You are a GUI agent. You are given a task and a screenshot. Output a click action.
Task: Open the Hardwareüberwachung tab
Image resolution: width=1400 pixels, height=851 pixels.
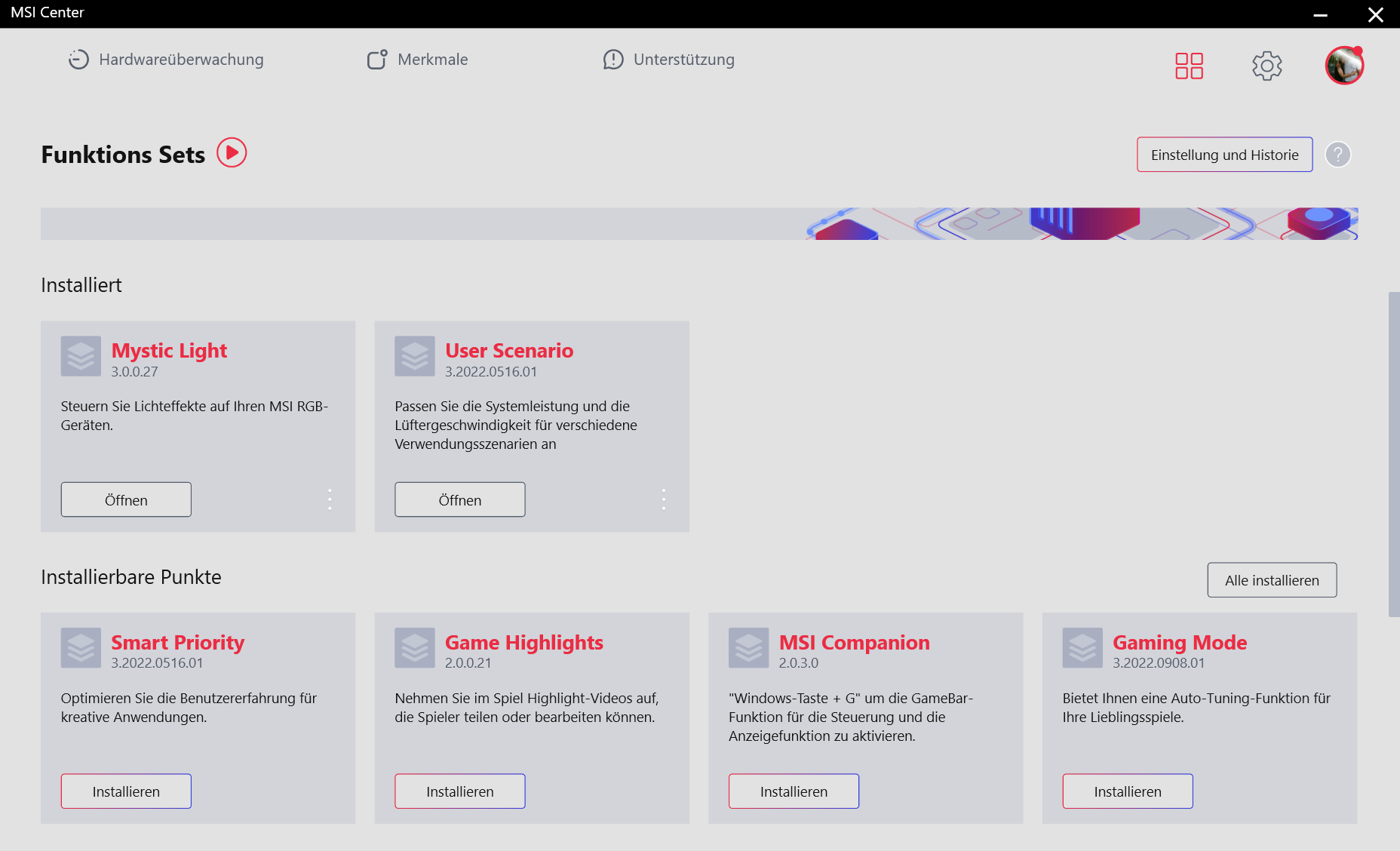click(x=166, y=60)
